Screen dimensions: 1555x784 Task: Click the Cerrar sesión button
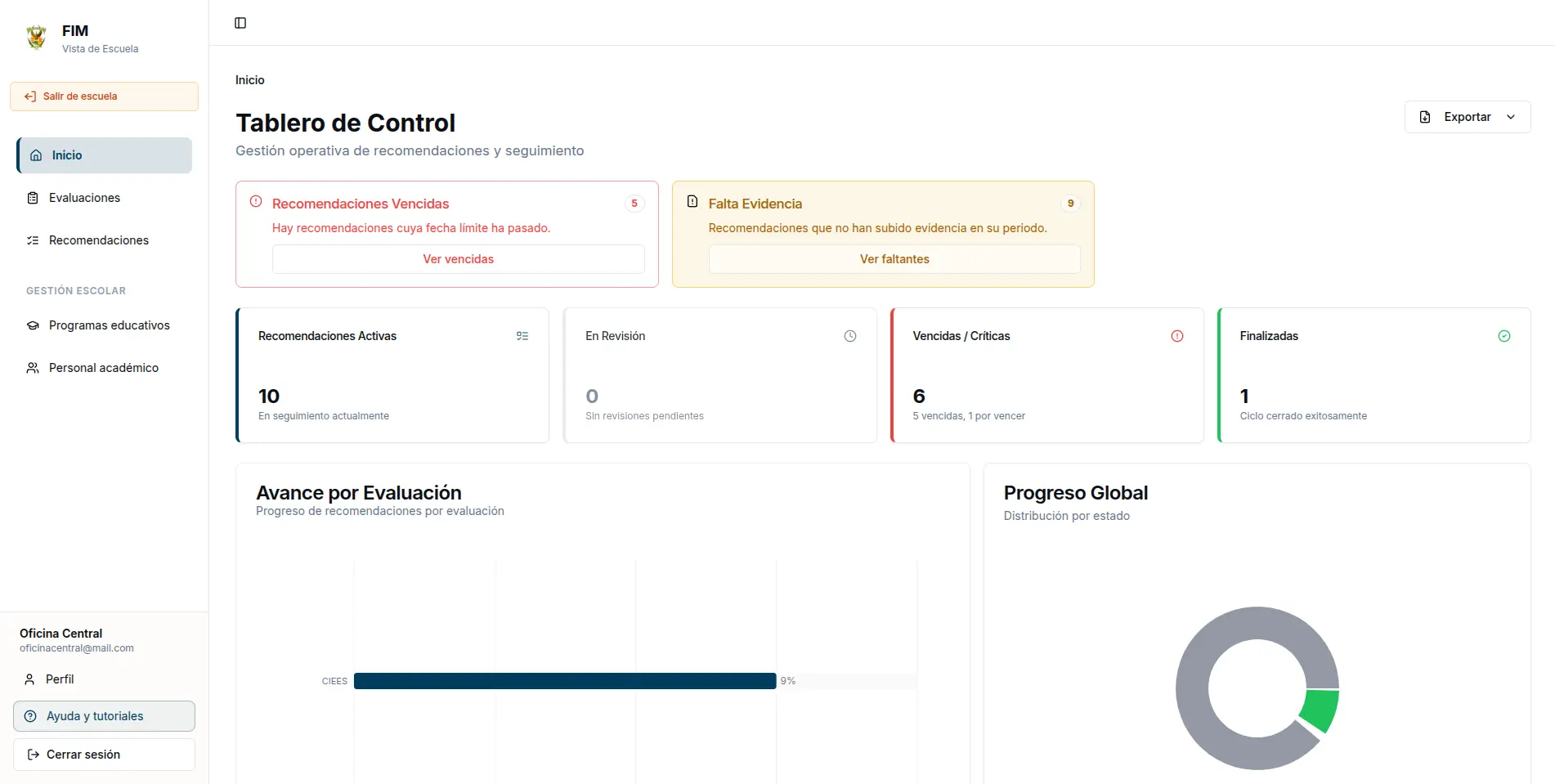104,755
